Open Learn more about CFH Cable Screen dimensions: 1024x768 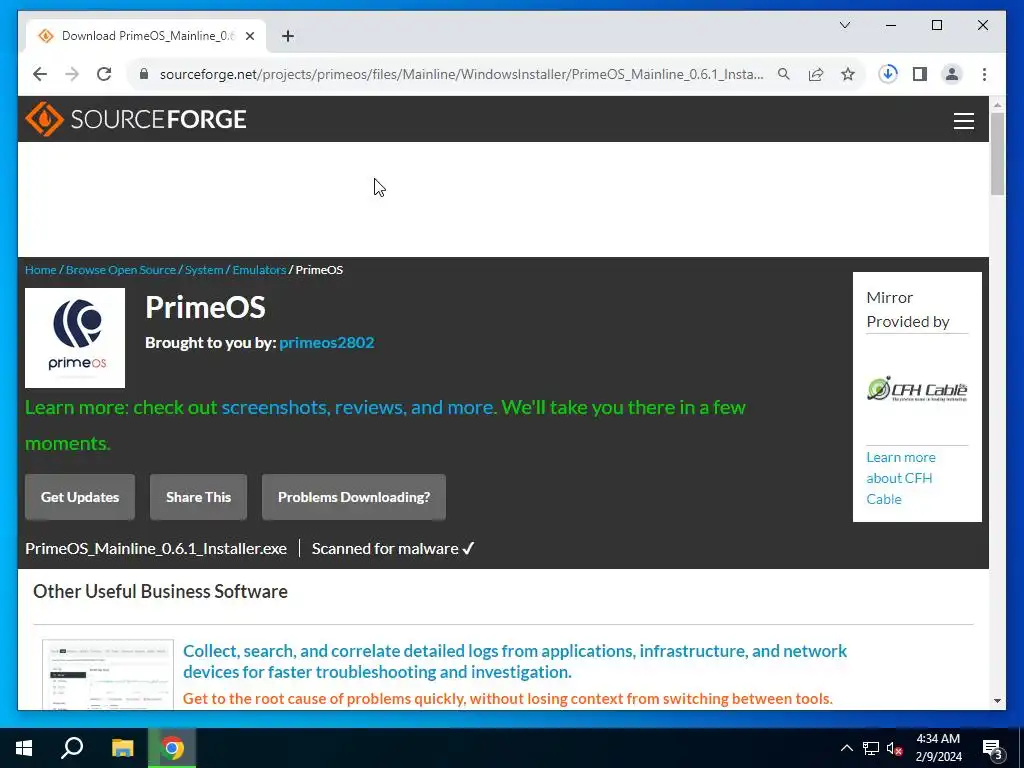(x=901, y=478)
